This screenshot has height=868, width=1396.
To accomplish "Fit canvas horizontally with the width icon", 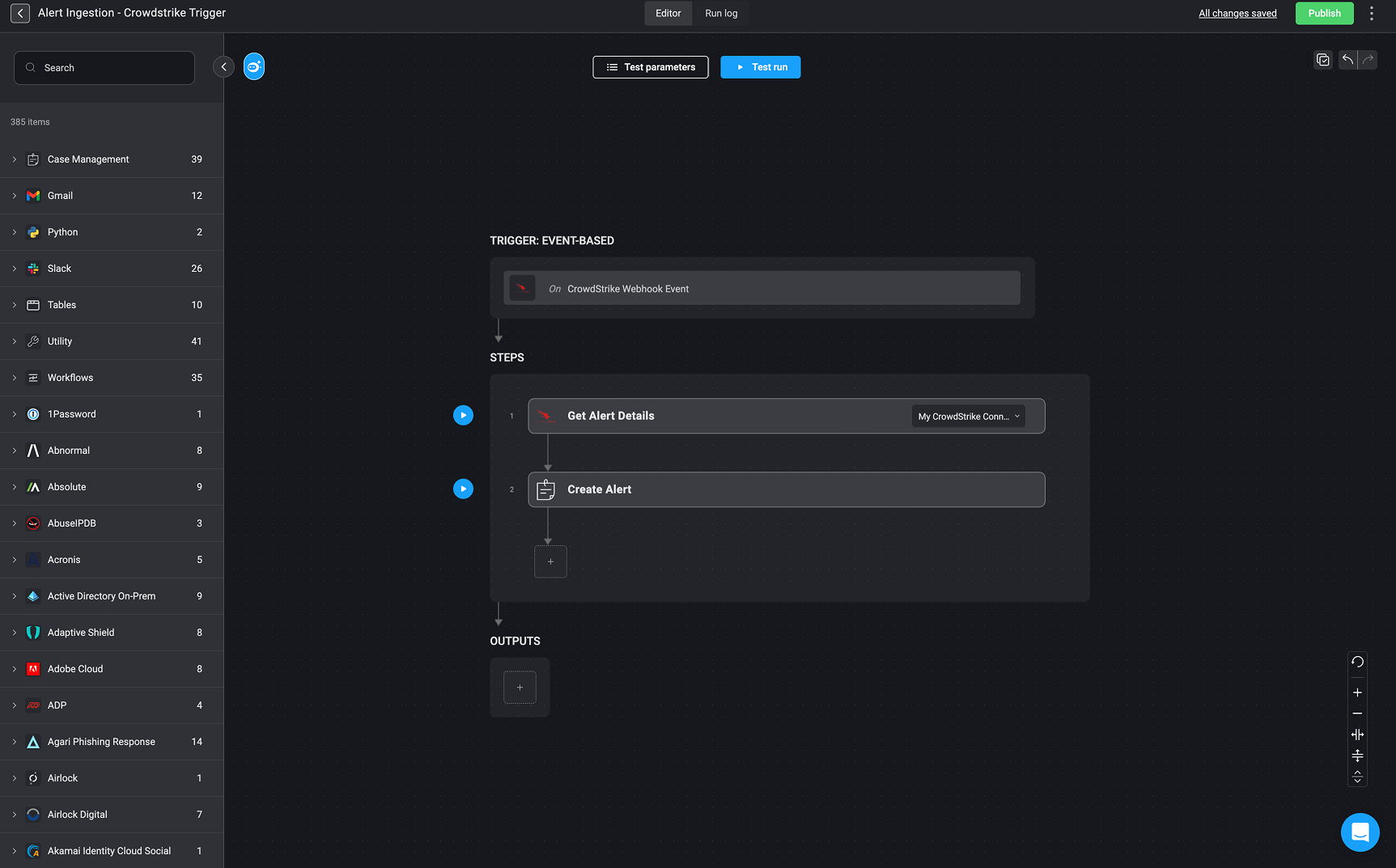I will click(x=1357, y=735).
